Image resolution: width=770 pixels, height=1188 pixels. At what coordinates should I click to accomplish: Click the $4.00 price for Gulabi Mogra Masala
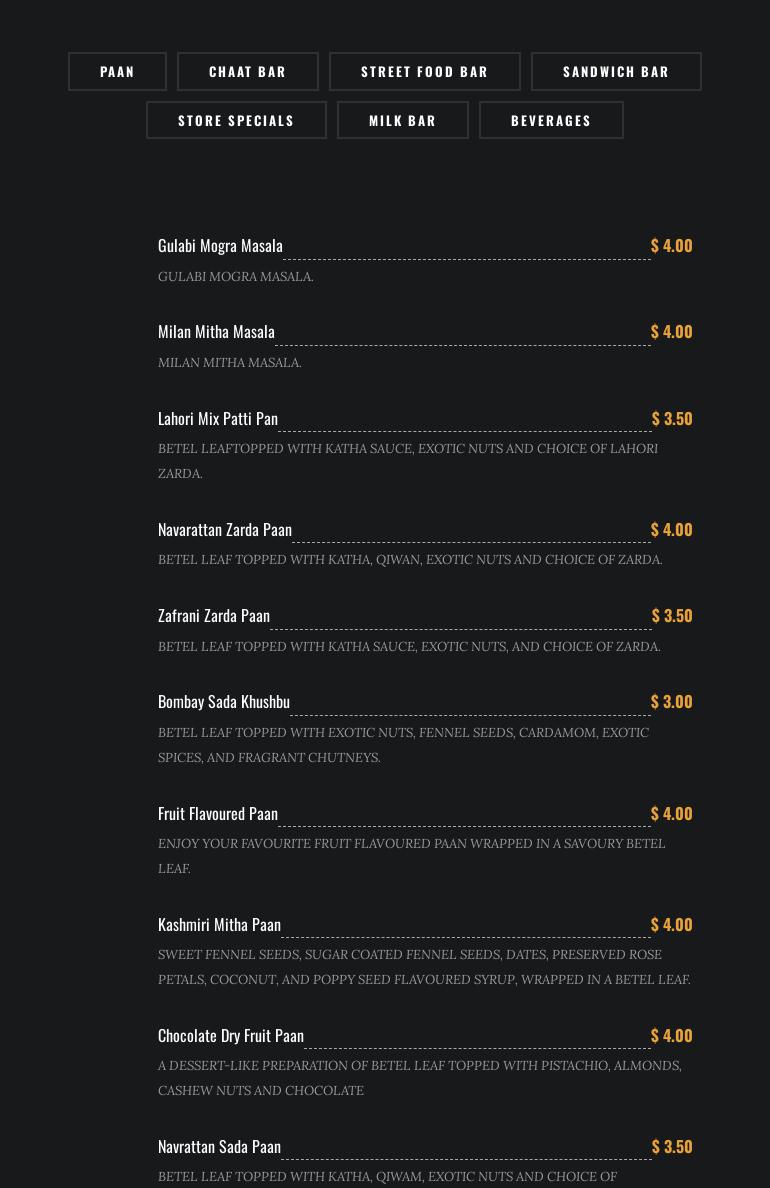click(671, 246)
